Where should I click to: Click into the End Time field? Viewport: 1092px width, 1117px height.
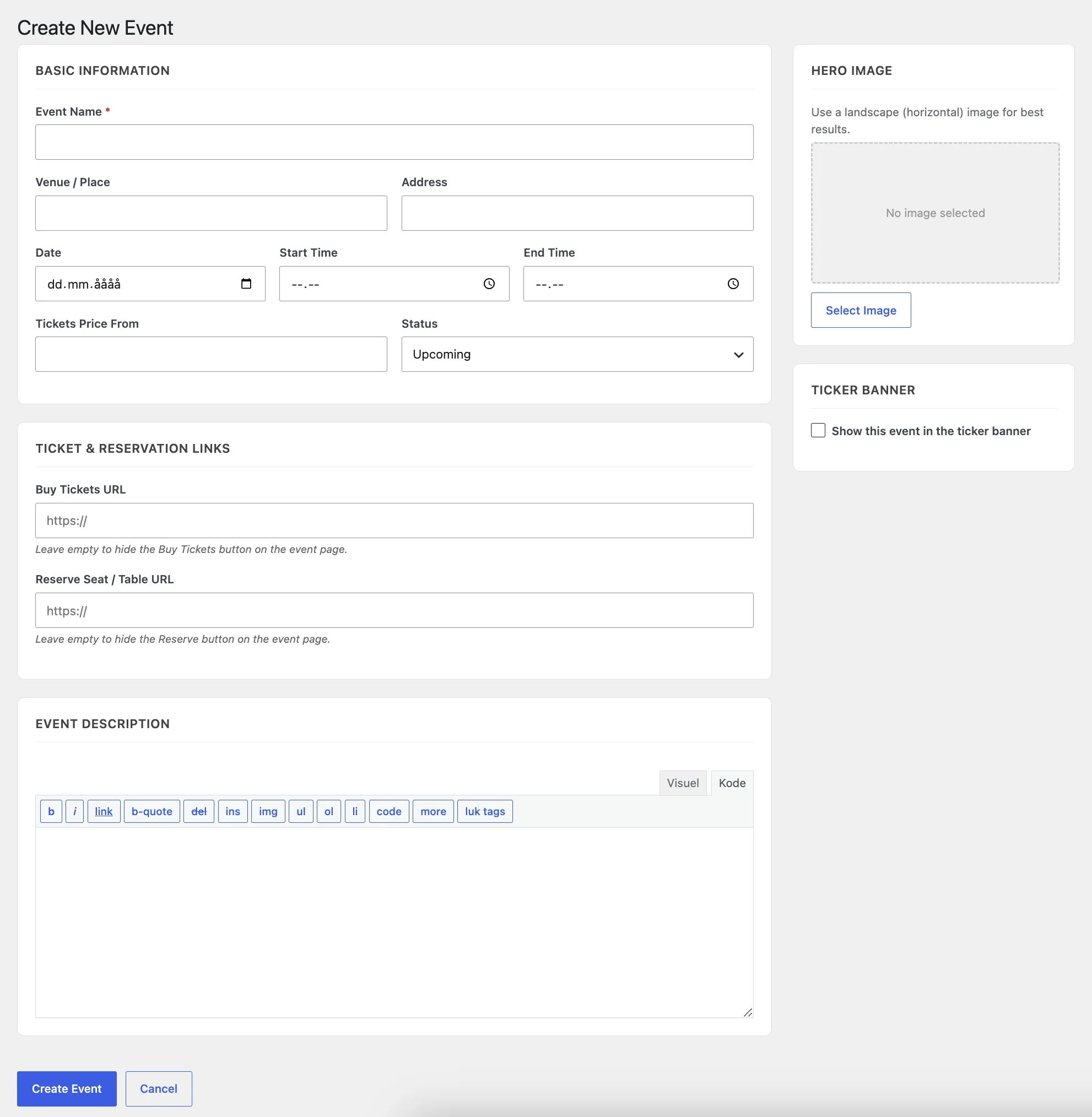639,284
